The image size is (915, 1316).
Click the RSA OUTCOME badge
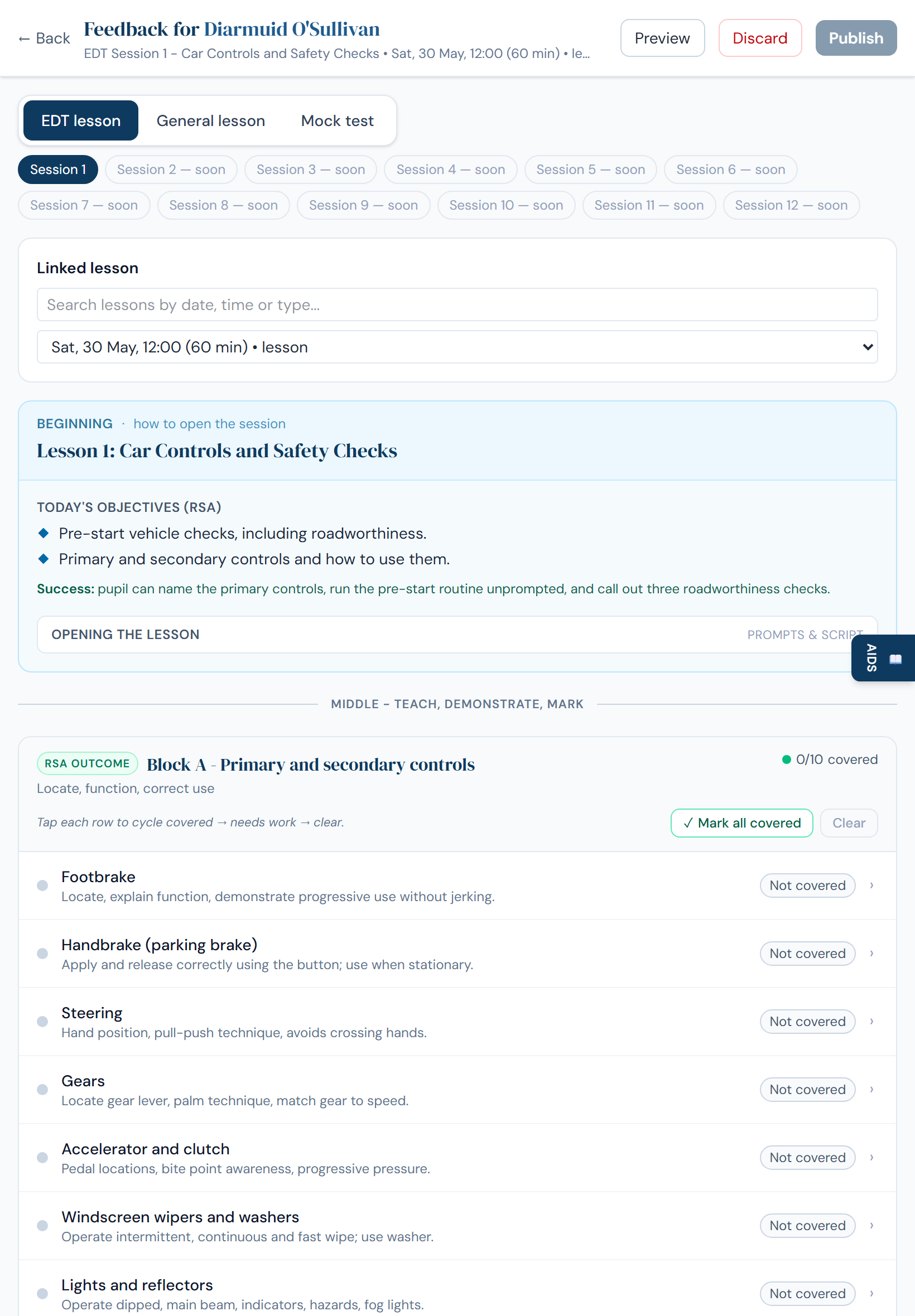pos(87,764)
